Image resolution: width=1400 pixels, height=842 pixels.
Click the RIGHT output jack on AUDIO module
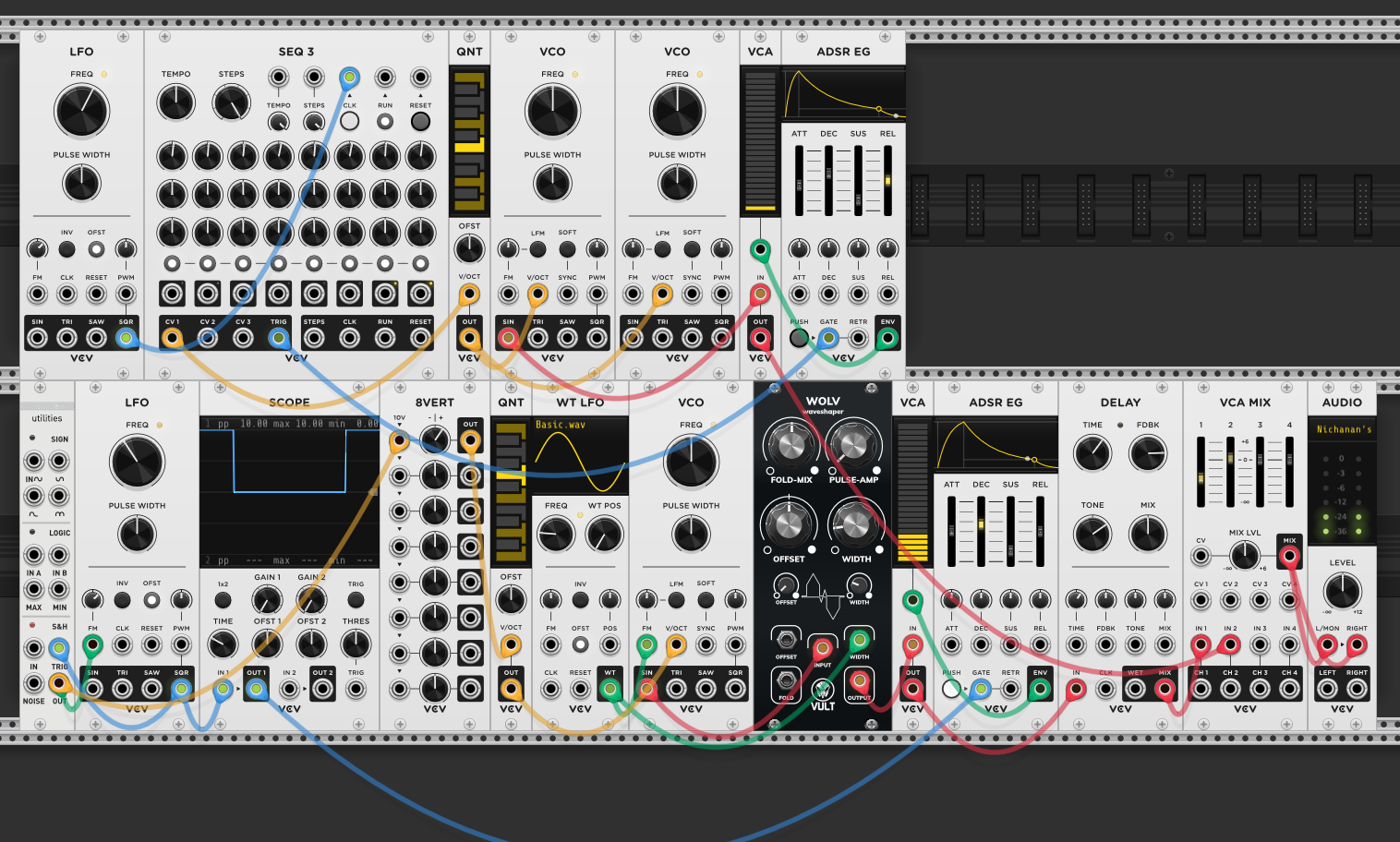coord(1357,689)
